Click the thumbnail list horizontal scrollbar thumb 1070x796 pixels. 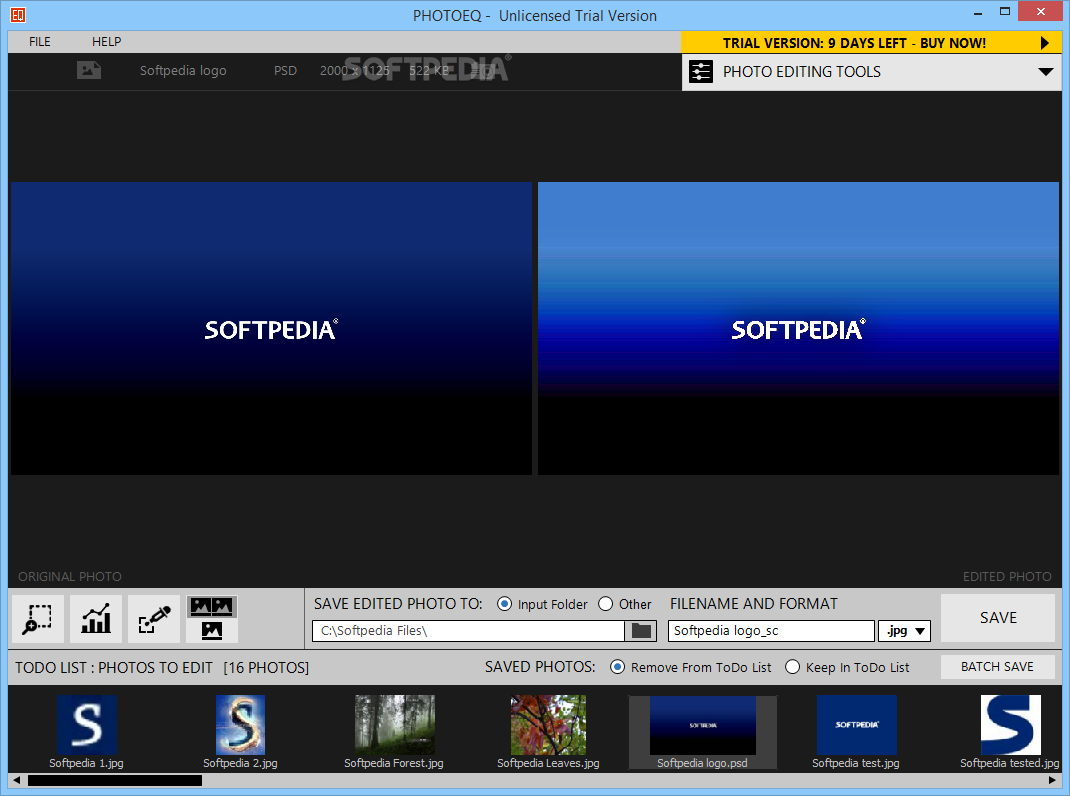pyautogui.click(x=115, y=780)
